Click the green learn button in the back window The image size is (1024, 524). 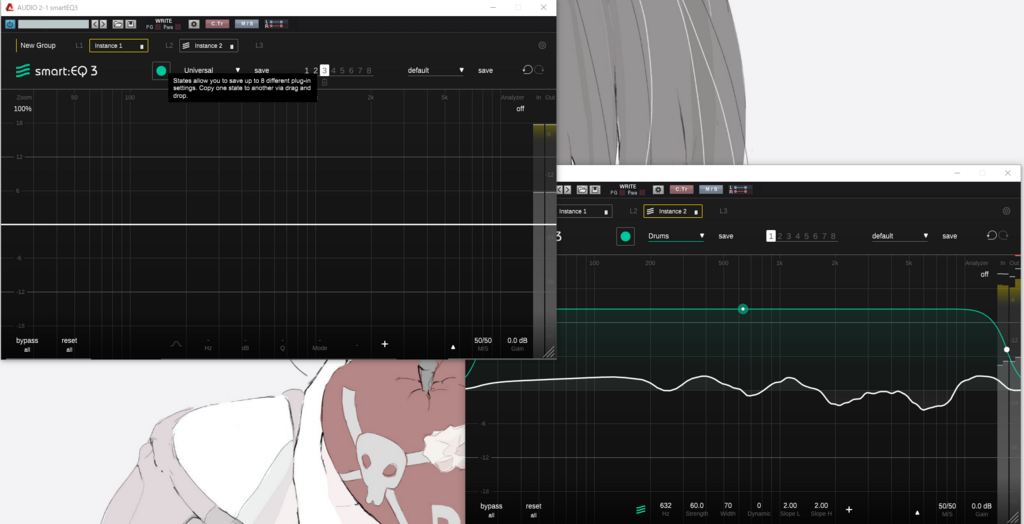pyautogui.click(x=626, y=236)
